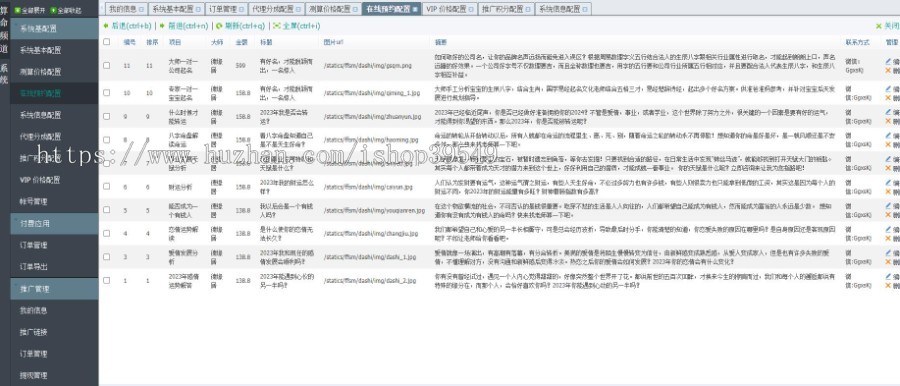Click the delete X icon for row 10
The width and height of the screenshot is (900, 386).
888,98
